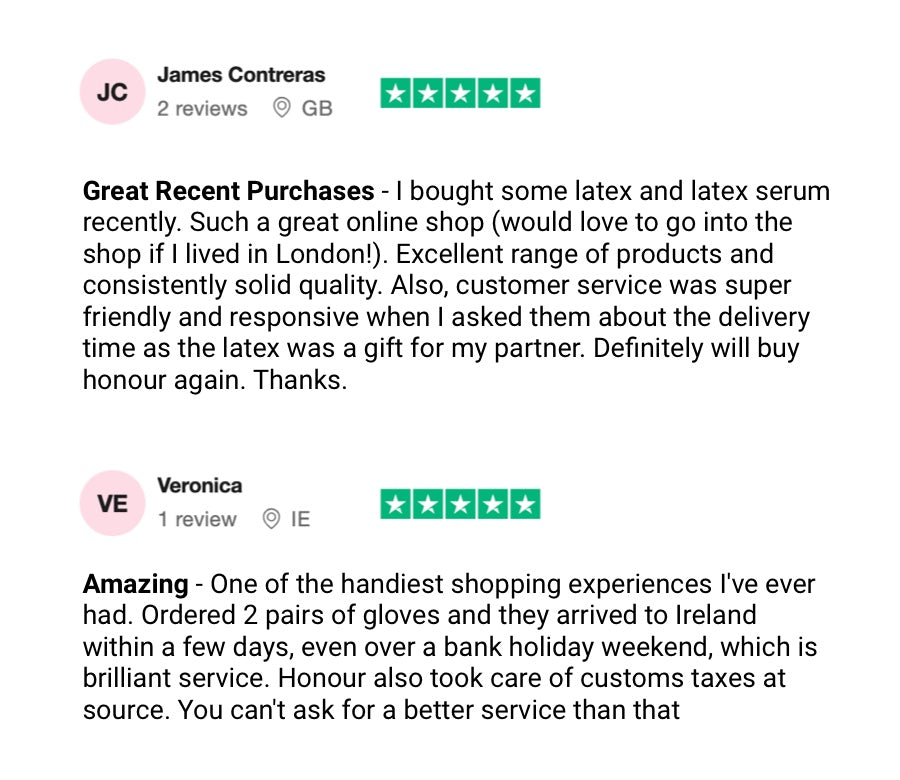Screen dimensions: 900x780
Task: View Veronica's "1 review" count
Action: 197,519
